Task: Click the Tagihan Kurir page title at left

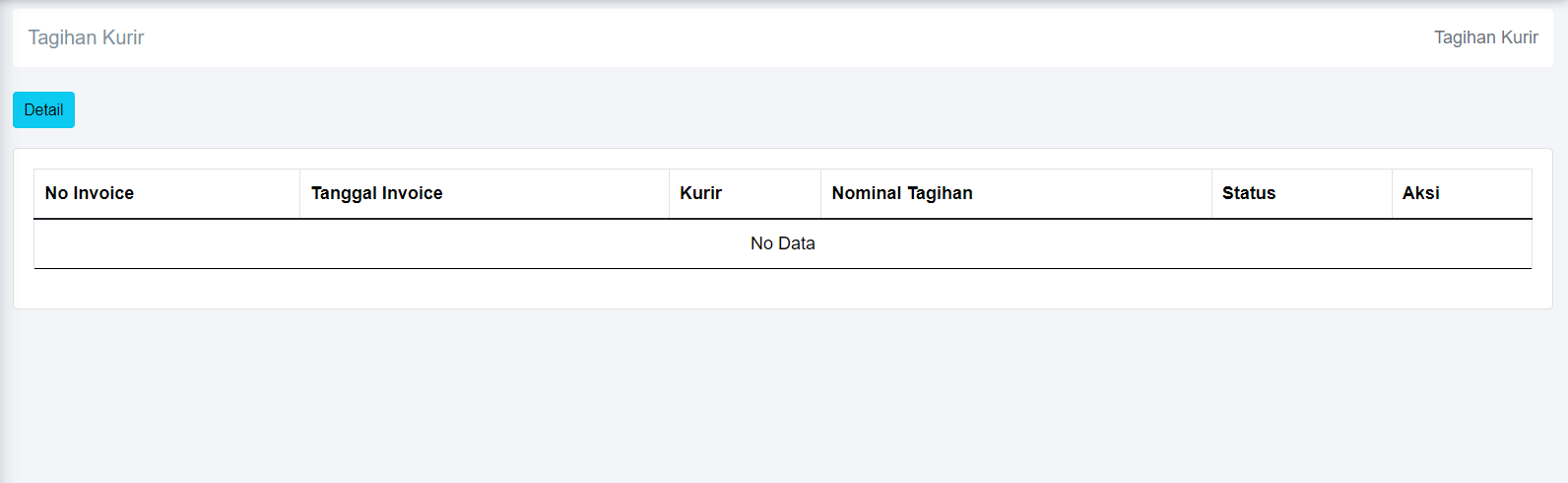Action: pos(86,37)
